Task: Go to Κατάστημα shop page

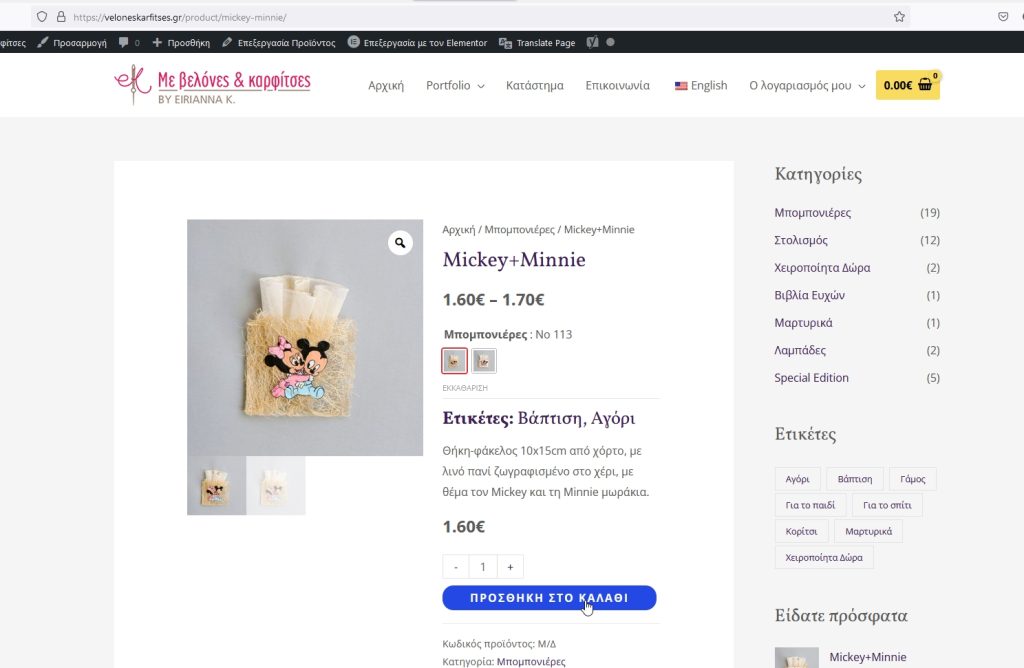Action: (535, 86)
